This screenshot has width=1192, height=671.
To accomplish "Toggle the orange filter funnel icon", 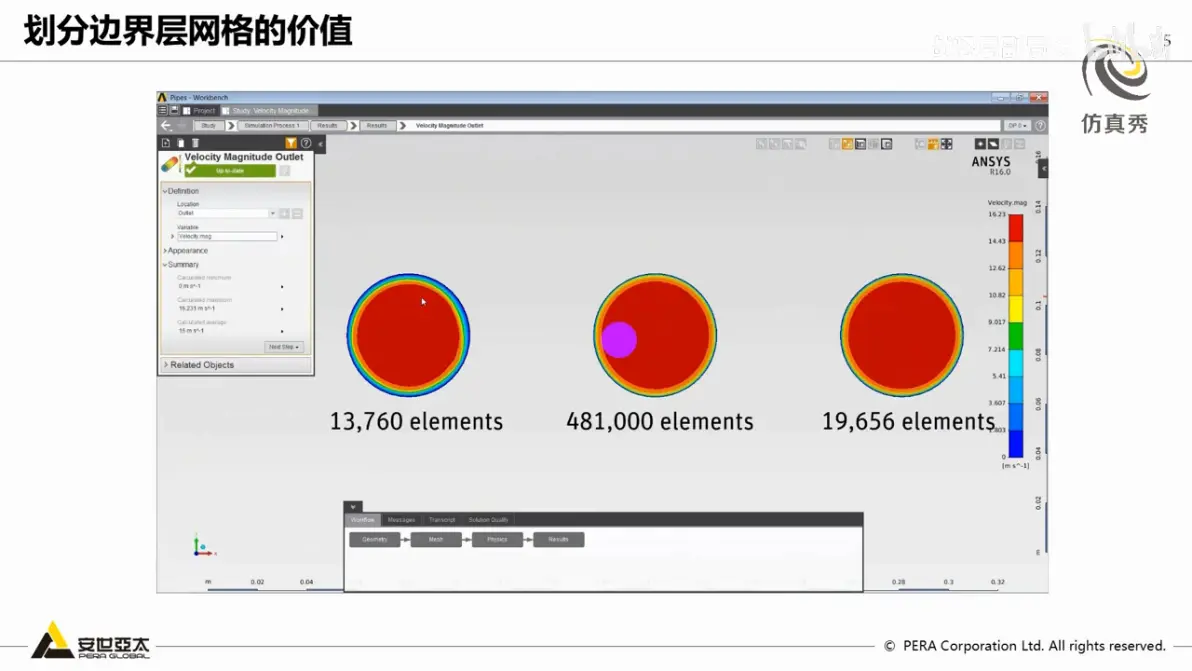I will (290, 143).
